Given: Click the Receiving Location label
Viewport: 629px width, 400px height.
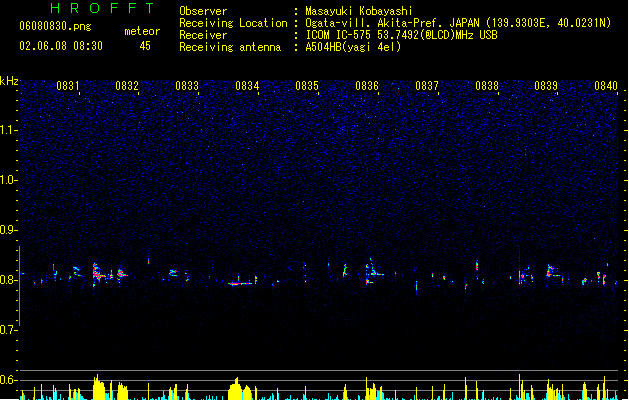Looking at the screenshot, I should coord(233,23).
